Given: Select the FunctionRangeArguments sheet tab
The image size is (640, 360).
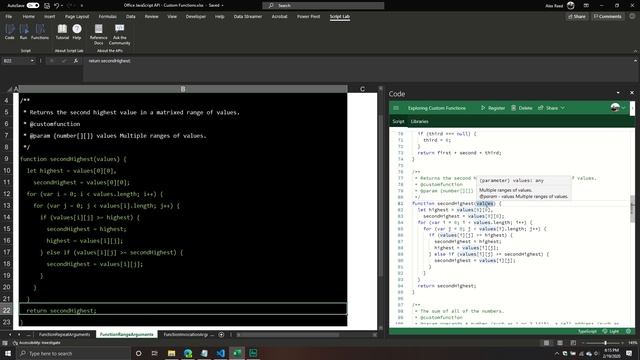Looking at the screenshot, I should [127, 335].
